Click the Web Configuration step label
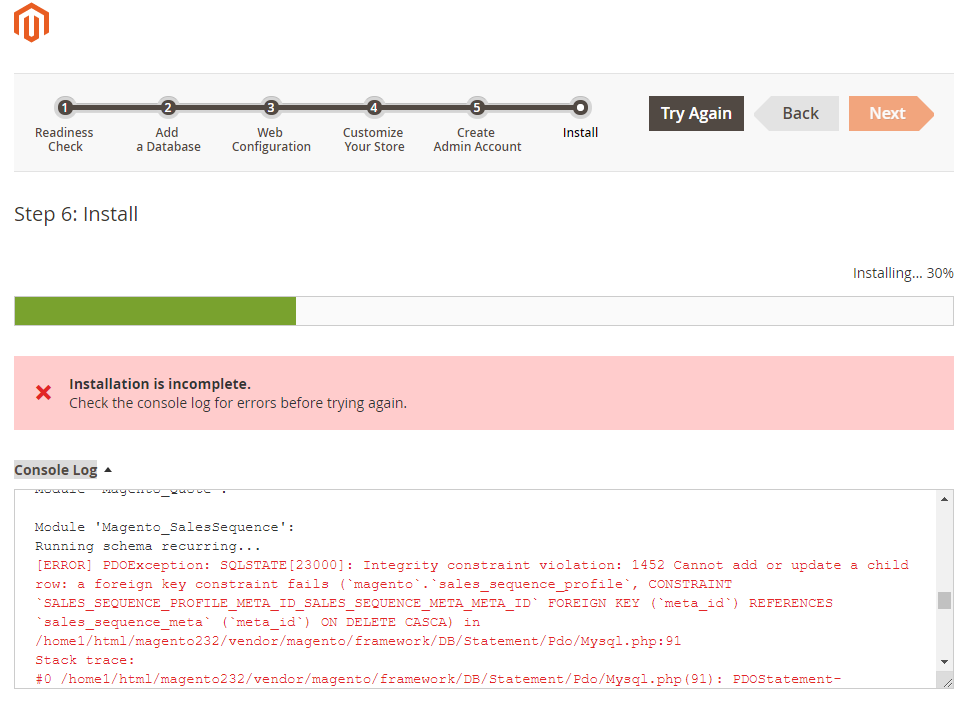 point(271,140)
